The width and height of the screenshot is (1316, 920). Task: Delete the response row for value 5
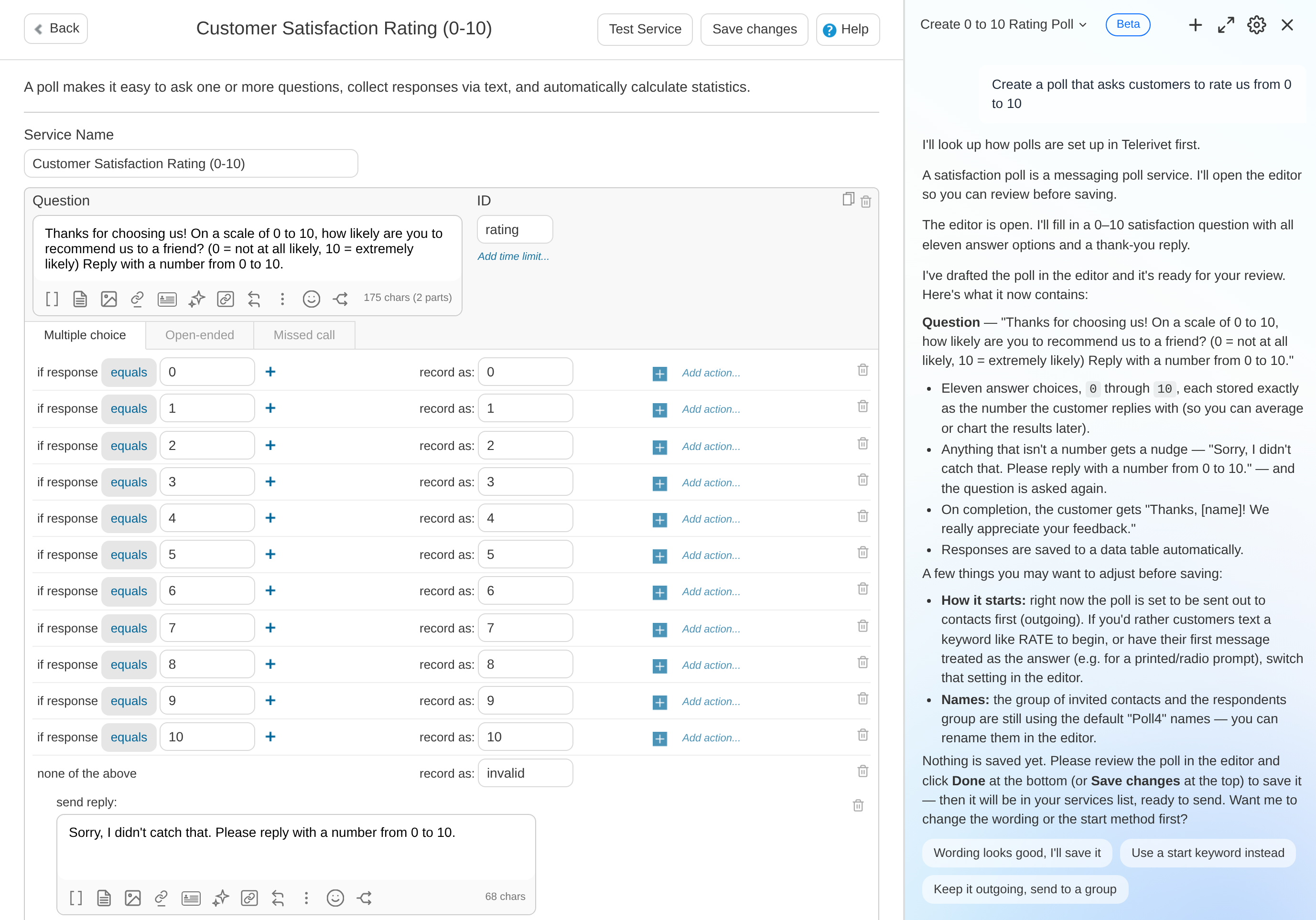[863, 553]
